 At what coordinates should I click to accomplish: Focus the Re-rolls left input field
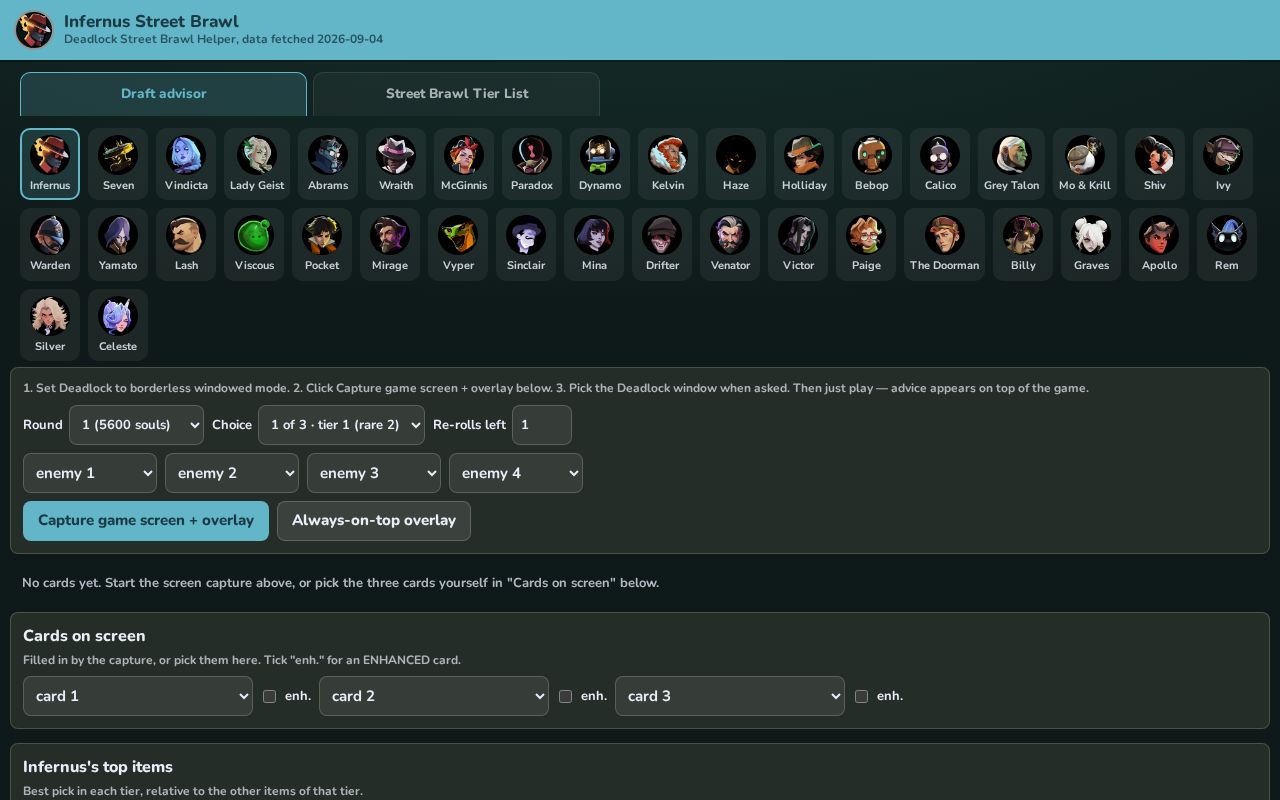pos(542,425)
